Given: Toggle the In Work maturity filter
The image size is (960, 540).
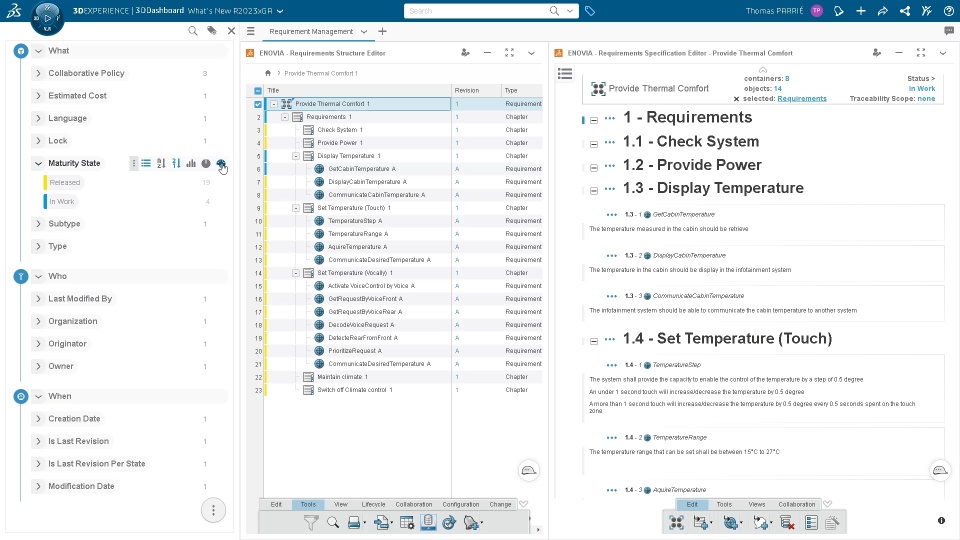Looking at the screenshot, I should point(62,201).
